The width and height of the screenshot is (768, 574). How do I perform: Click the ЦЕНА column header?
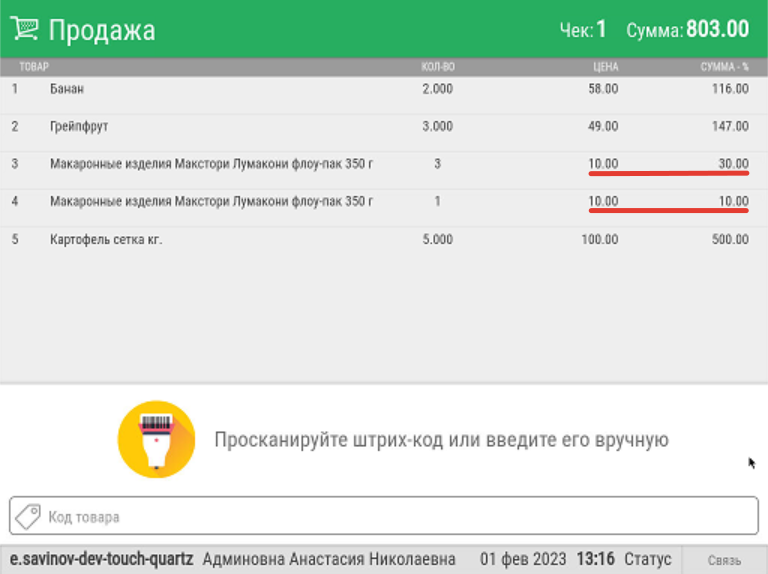tap(605, 67)
